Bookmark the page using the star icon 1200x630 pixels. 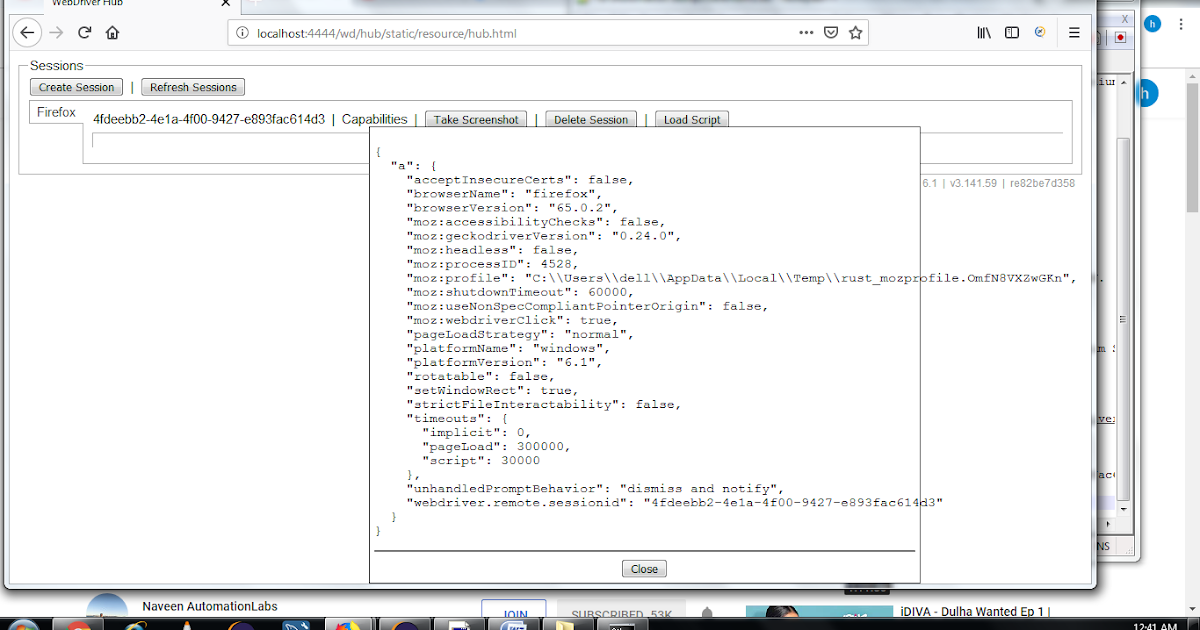pyautogui.click(x=855, y=33)
